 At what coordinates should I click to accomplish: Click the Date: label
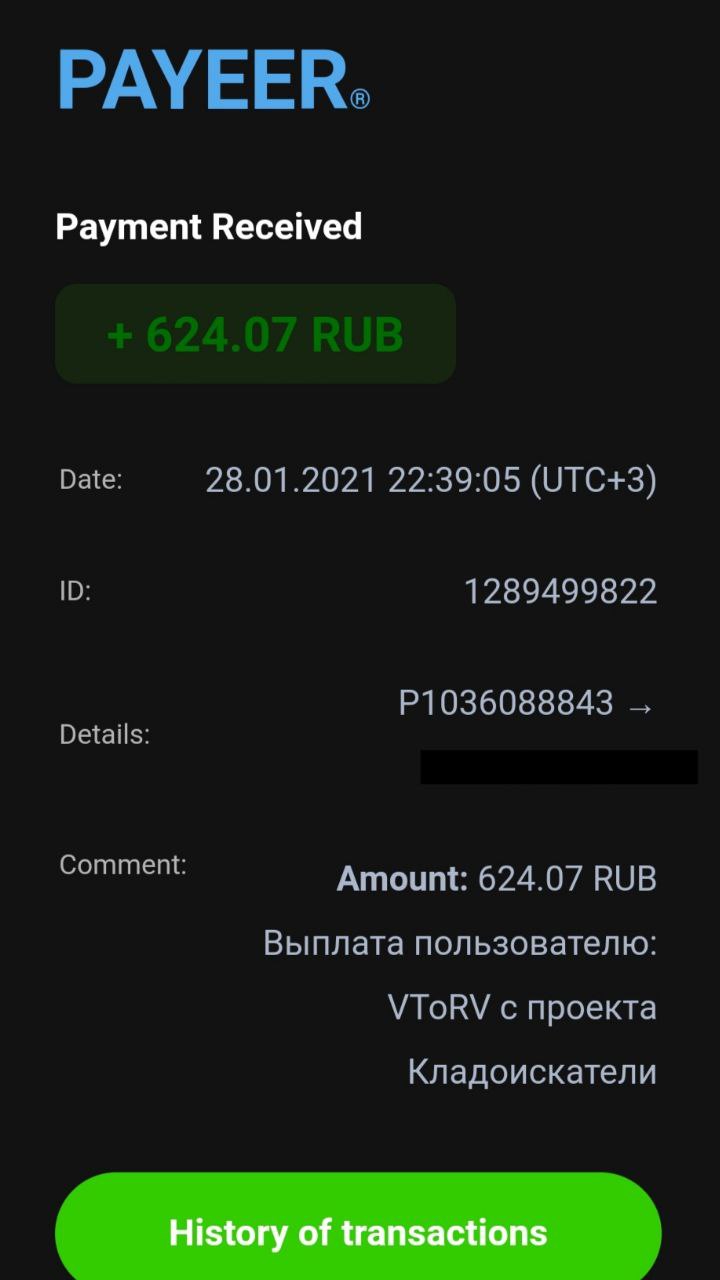[x=91, y=479]
